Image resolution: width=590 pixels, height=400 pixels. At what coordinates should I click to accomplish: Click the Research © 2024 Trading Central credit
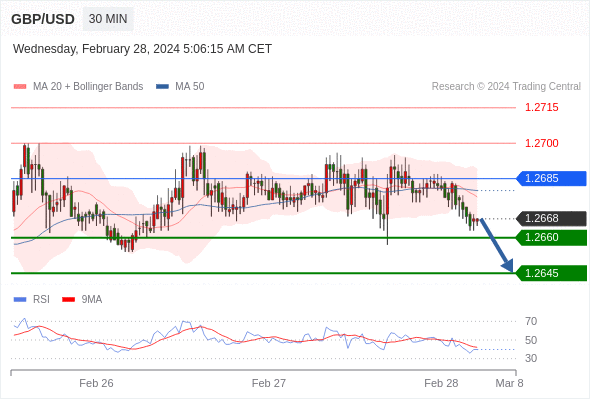(506, 87)
